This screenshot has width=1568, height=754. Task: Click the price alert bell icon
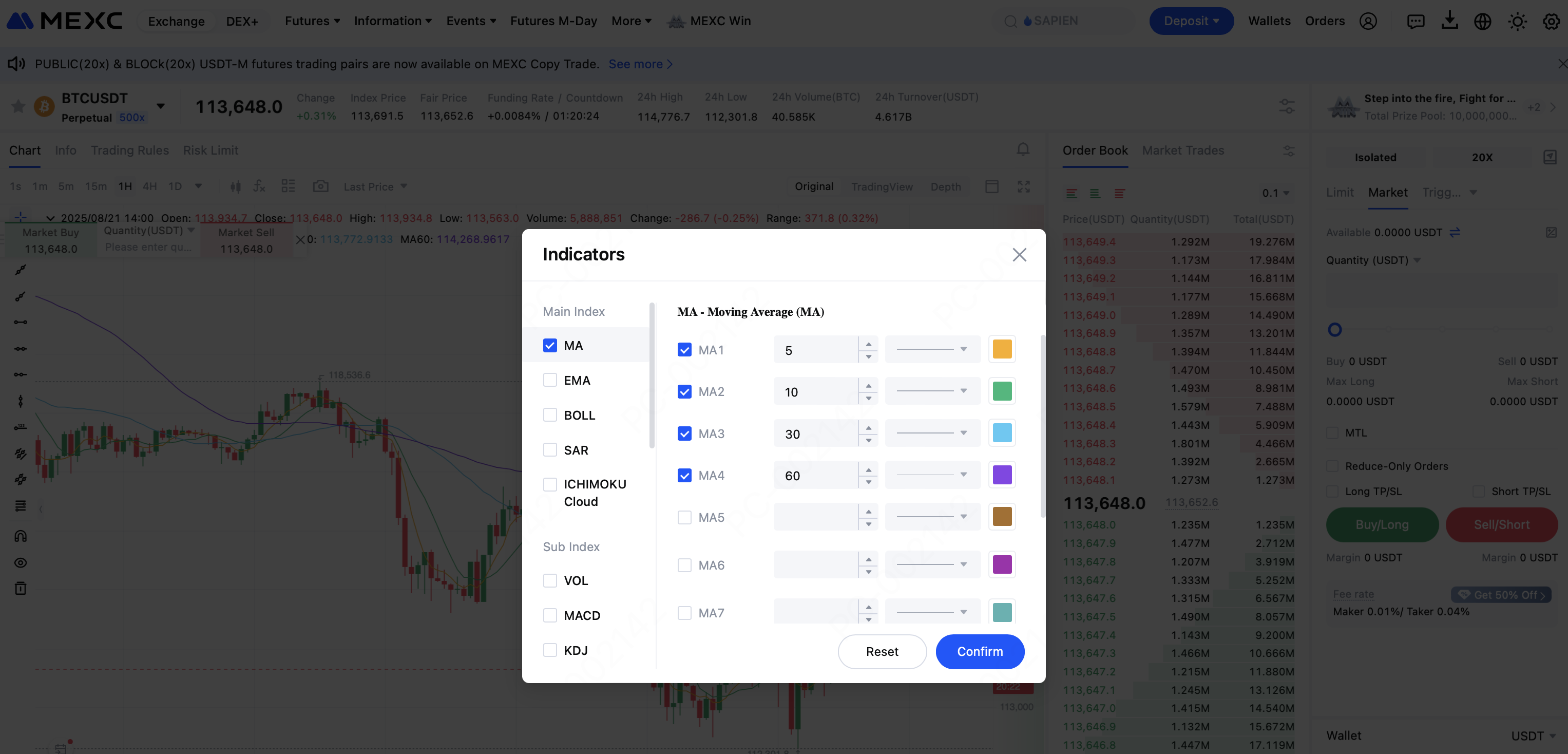pyautogui.click(x=1023, y=150)
